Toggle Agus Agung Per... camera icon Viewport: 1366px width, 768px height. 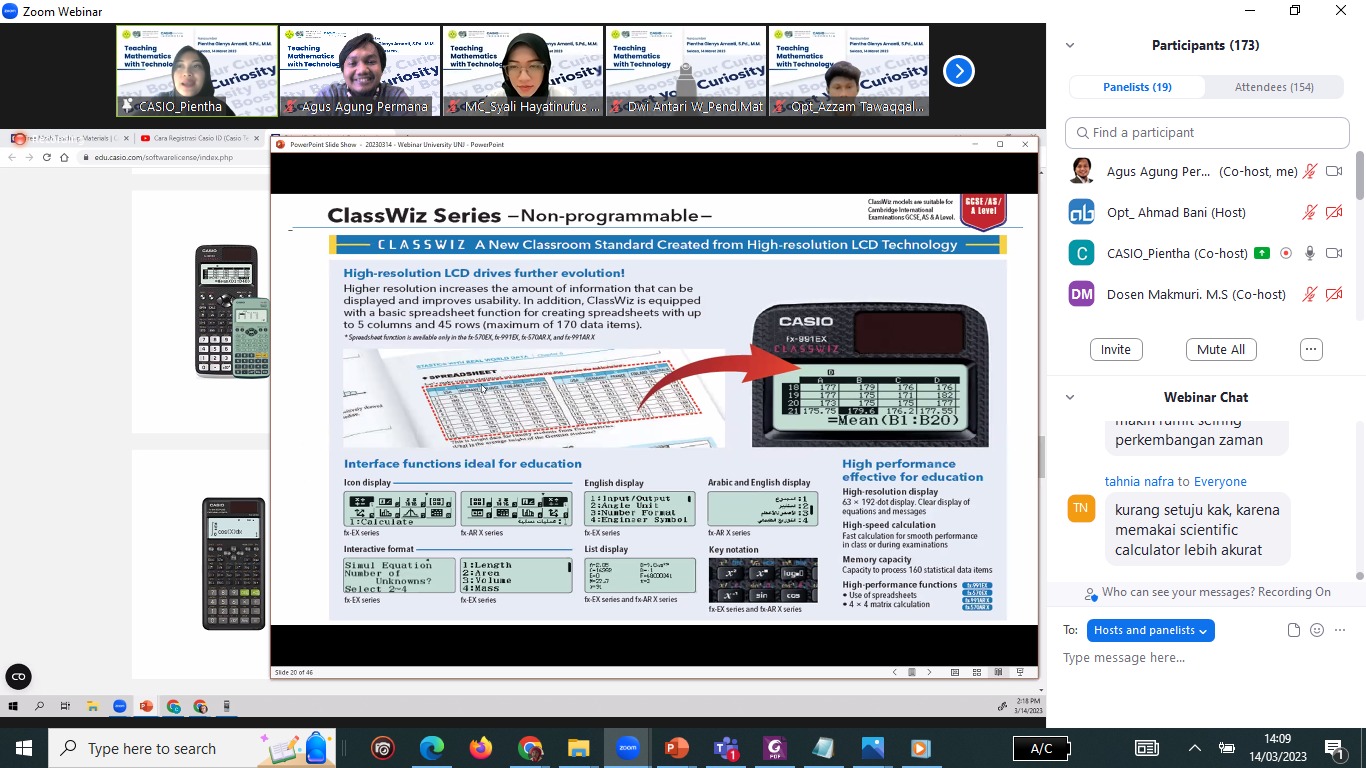[1334, 171]
